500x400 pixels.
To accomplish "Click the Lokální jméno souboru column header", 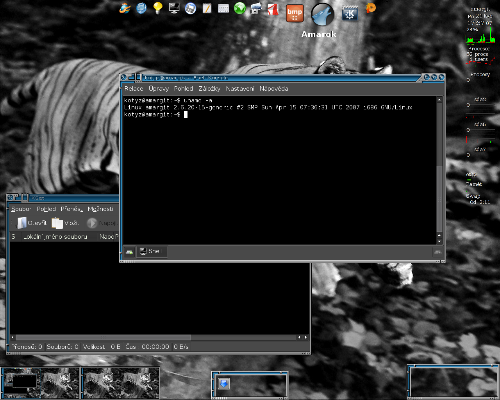I will click(x=55, y=237).
